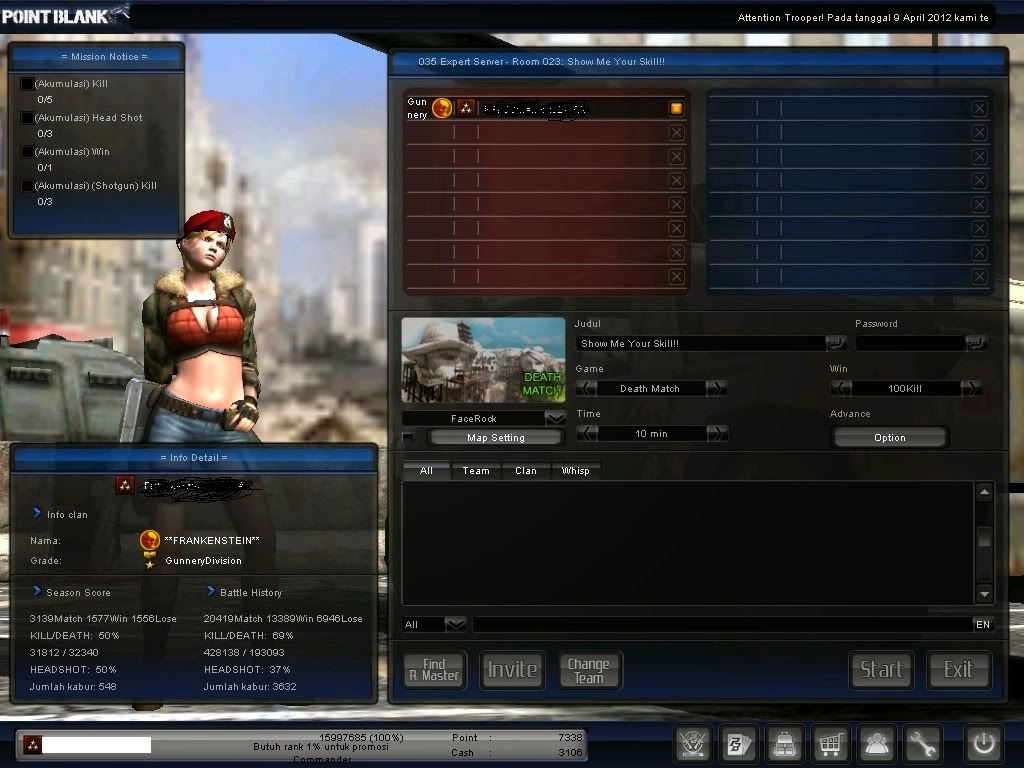Open the PB mission cards icon
This screenshot has width=1024, height=768.
pos(739,743)
